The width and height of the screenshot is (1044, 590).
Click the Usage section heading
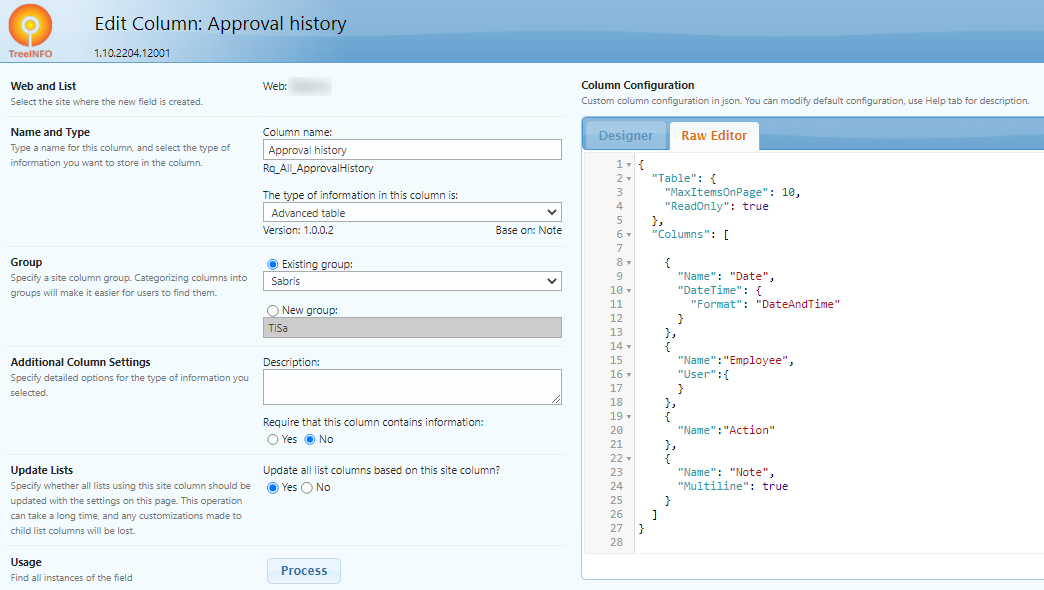(x=26, y=563)
